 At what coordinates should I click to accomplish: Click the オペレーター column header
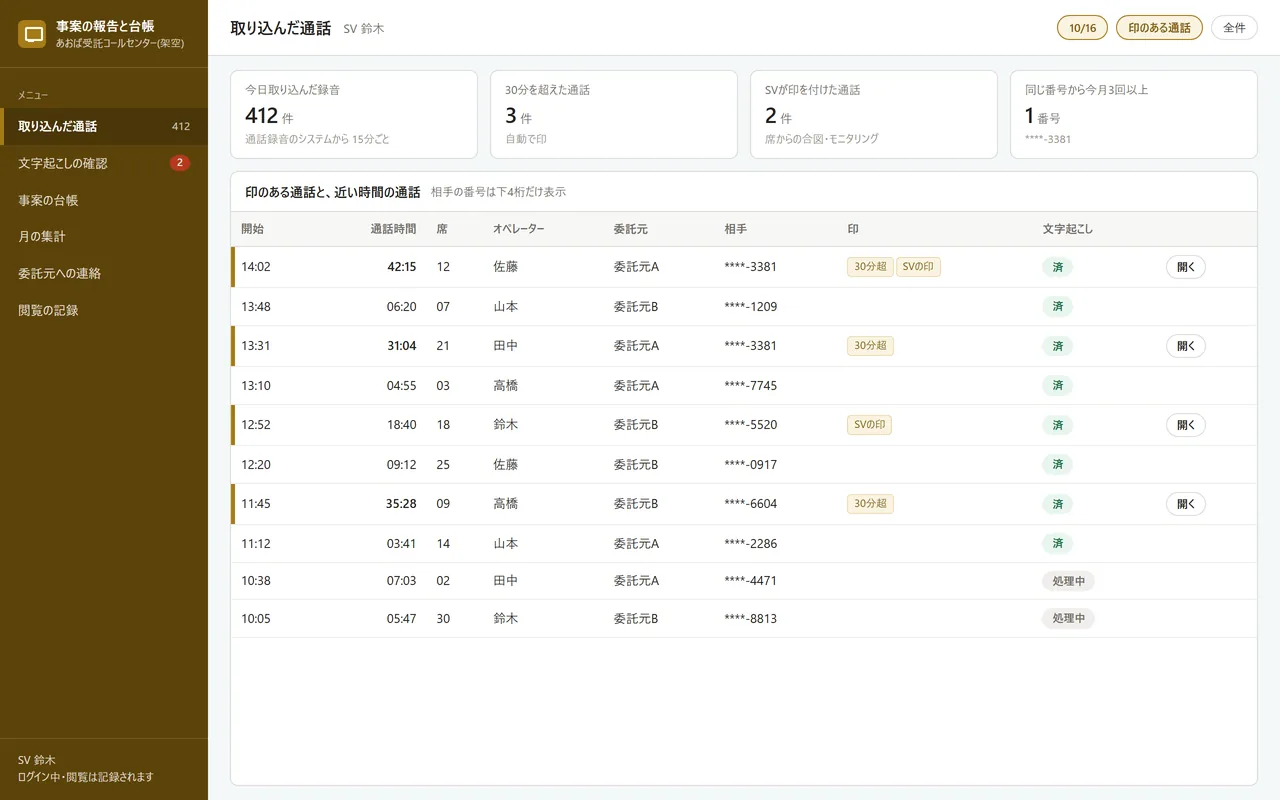pyautogui.click(x=519, y=229)
